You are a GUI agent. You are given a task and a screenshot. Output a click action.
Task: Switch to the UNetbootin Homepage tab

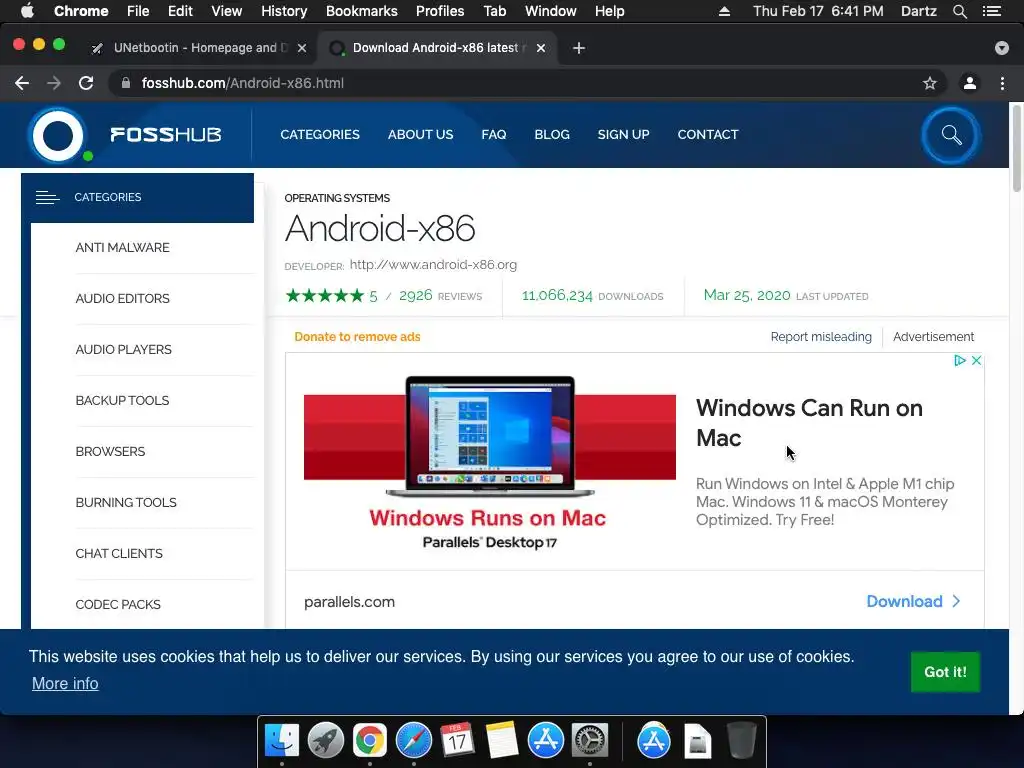click(x=200, y=48)
